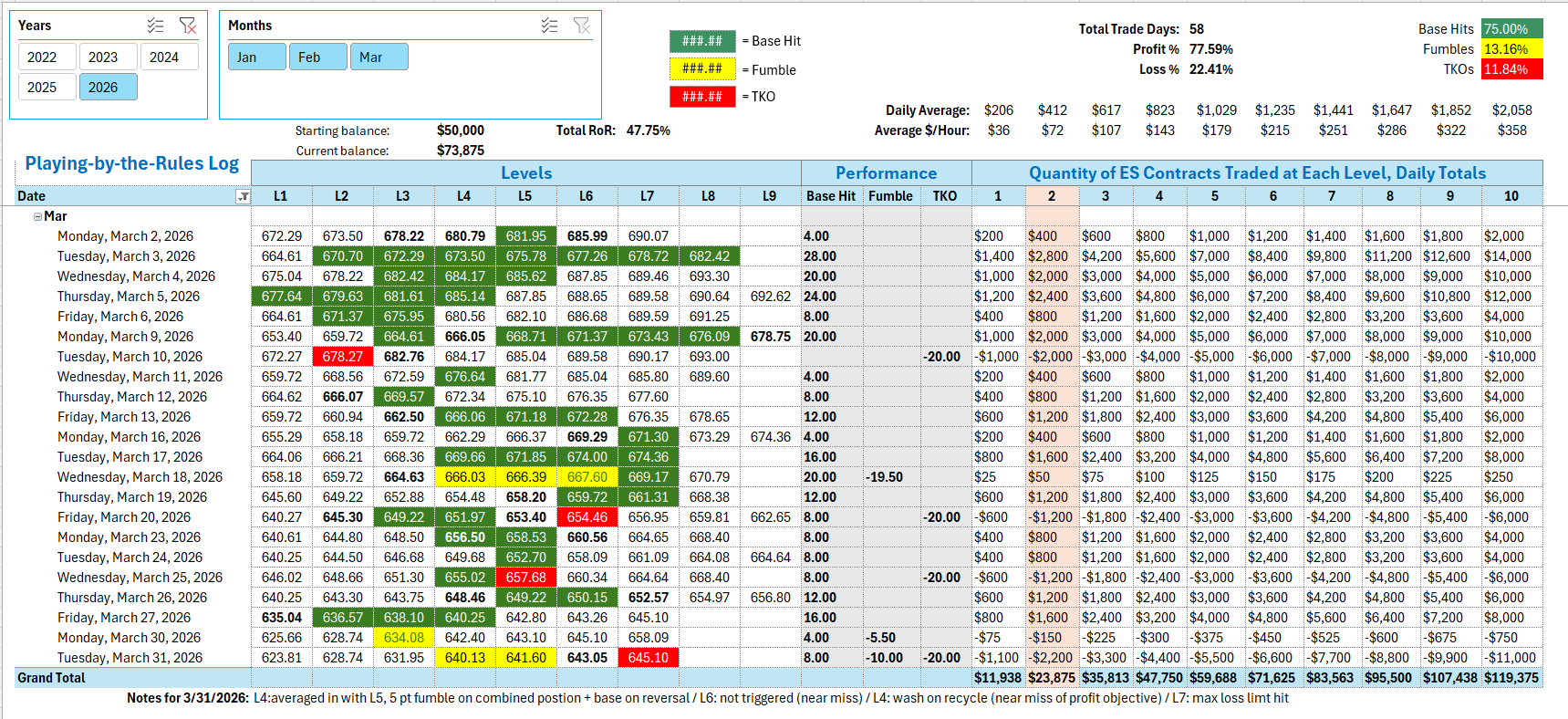Click the yellow Fumble legend swatch
Image resolution: width=1568 pixels, height=719 pixels.
tap(701, 69)
